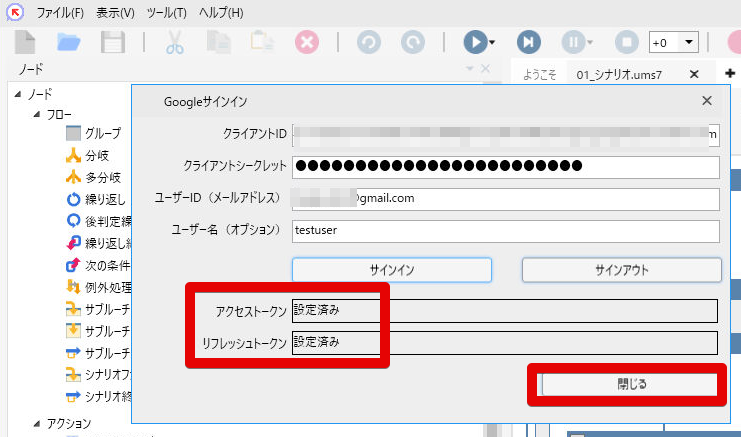This screenshot has width=741, height=437.
Task: Paste with the clipboard icon
Action: click(262, 41)
